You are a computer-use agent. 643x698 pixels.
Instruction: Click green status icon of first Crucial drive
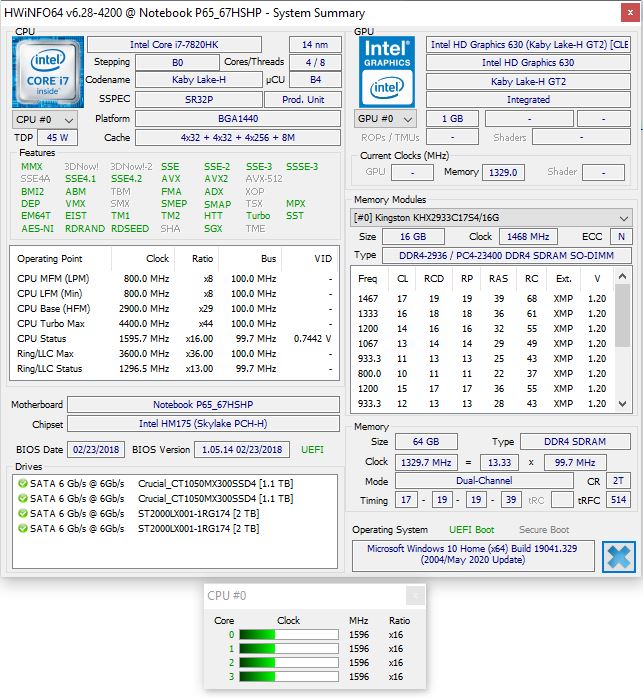(x=22, y=483)
